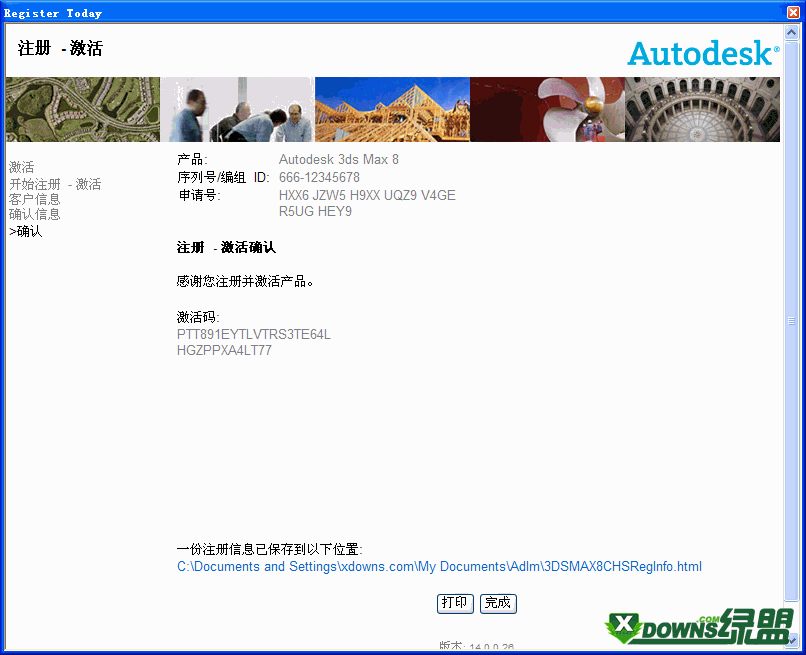Open the saved 3DSMAX8CHSRegInfo.html file link
Screen dimensions: 806x655
click(x=439, y=567)
